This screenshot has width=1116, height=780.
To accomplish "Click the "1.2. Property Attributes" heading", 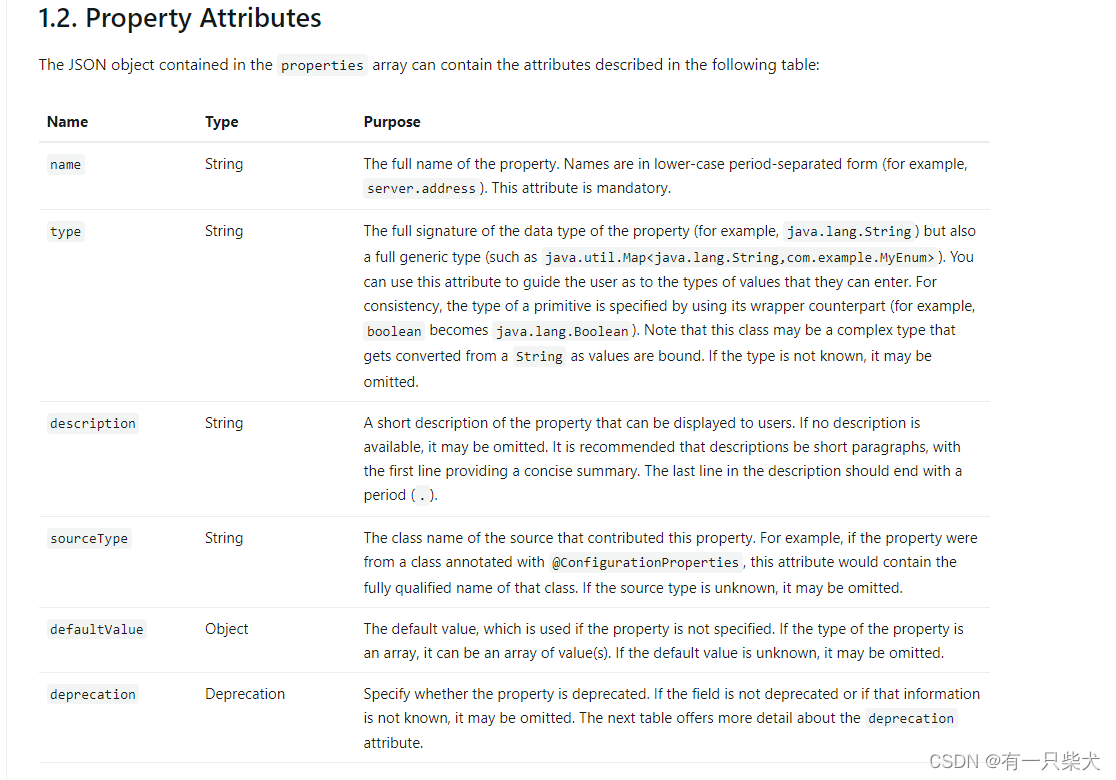I will coord(180,18).
